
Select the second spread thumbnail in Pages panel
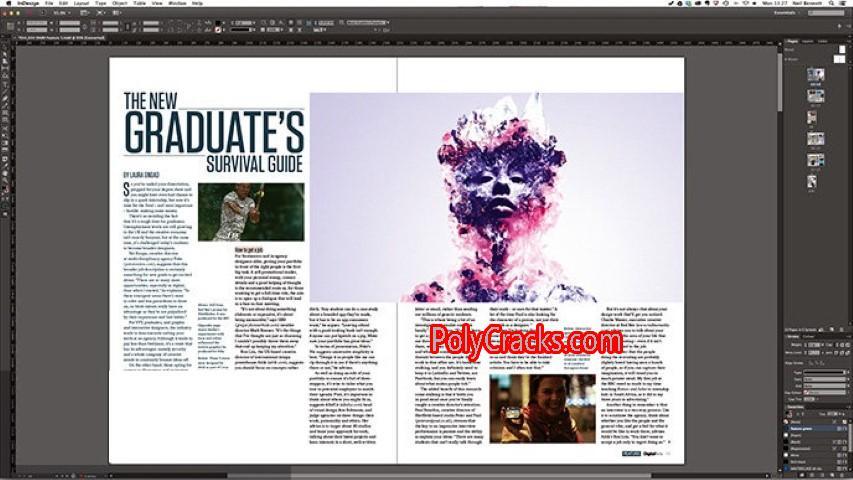pyautogui.click(x=815, y=96)
